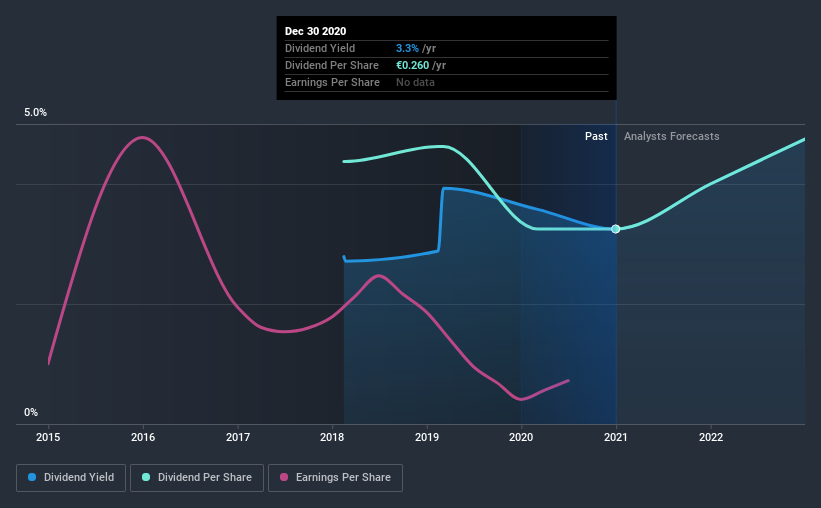Click the 5.0% y-axis label
The width and height of the screenshot is (821, 508).
(x=35, y=112)
